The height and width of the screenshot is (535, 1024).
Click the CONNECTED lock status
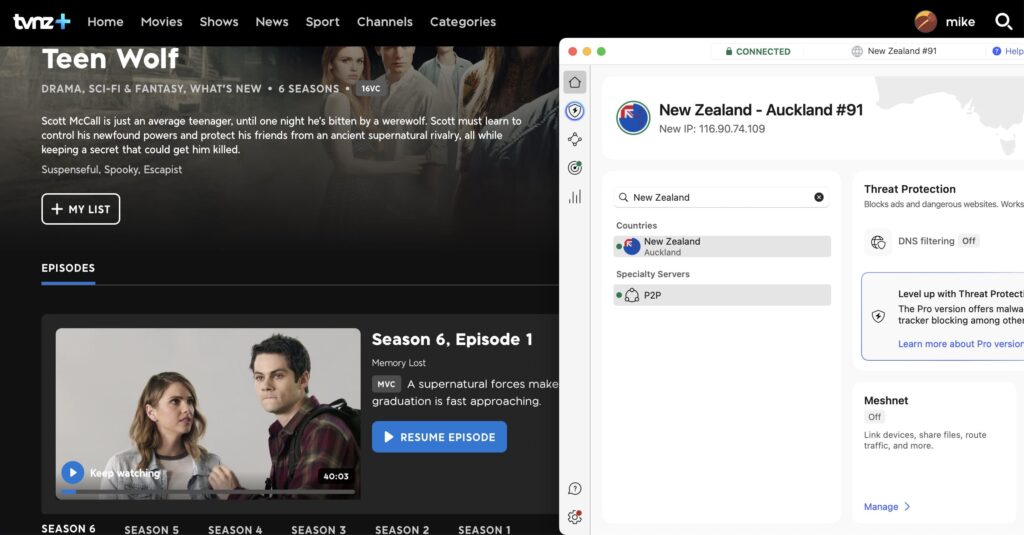758,51
